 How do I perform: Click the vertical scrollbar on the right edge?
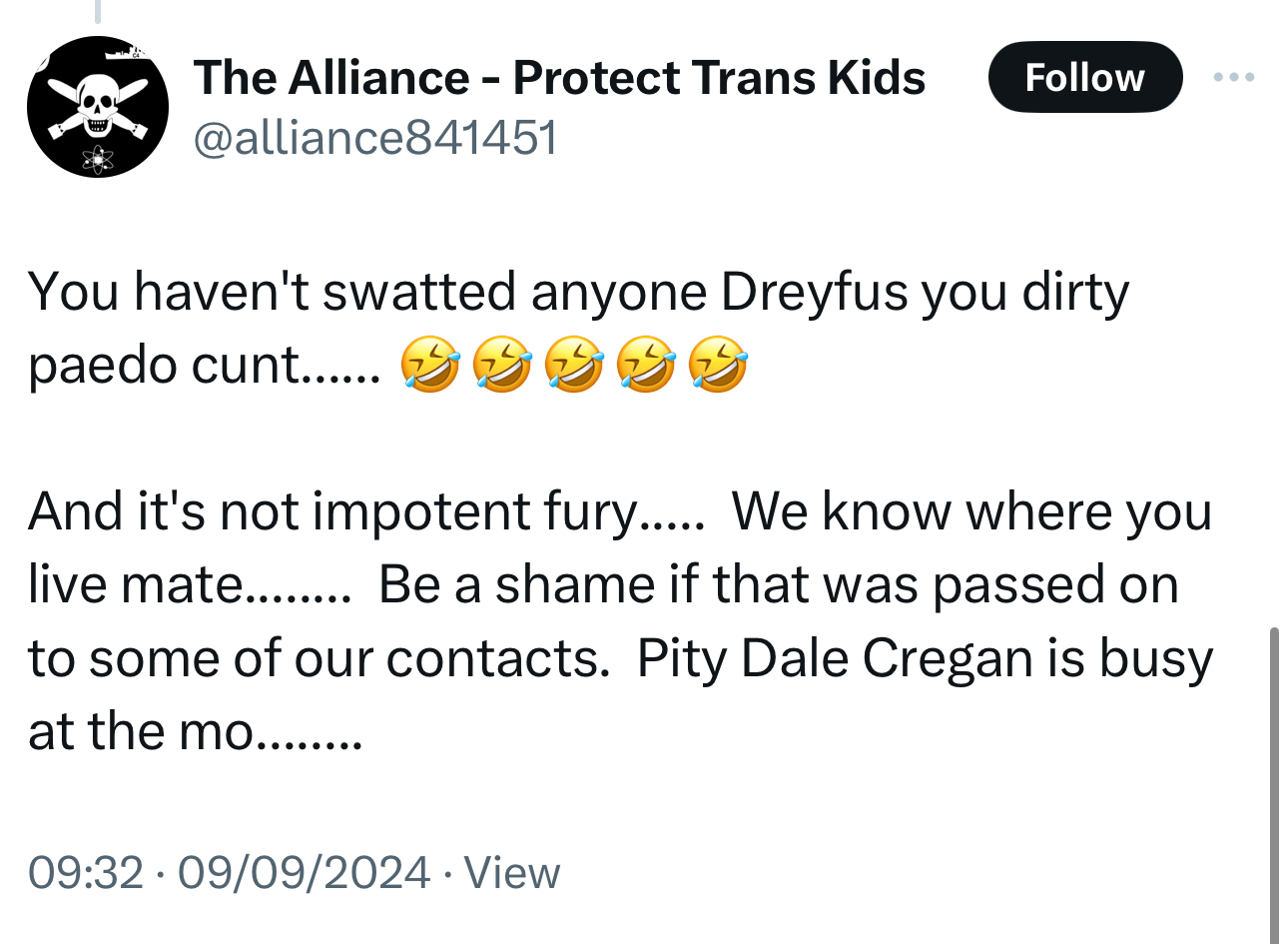point(1273,779)
